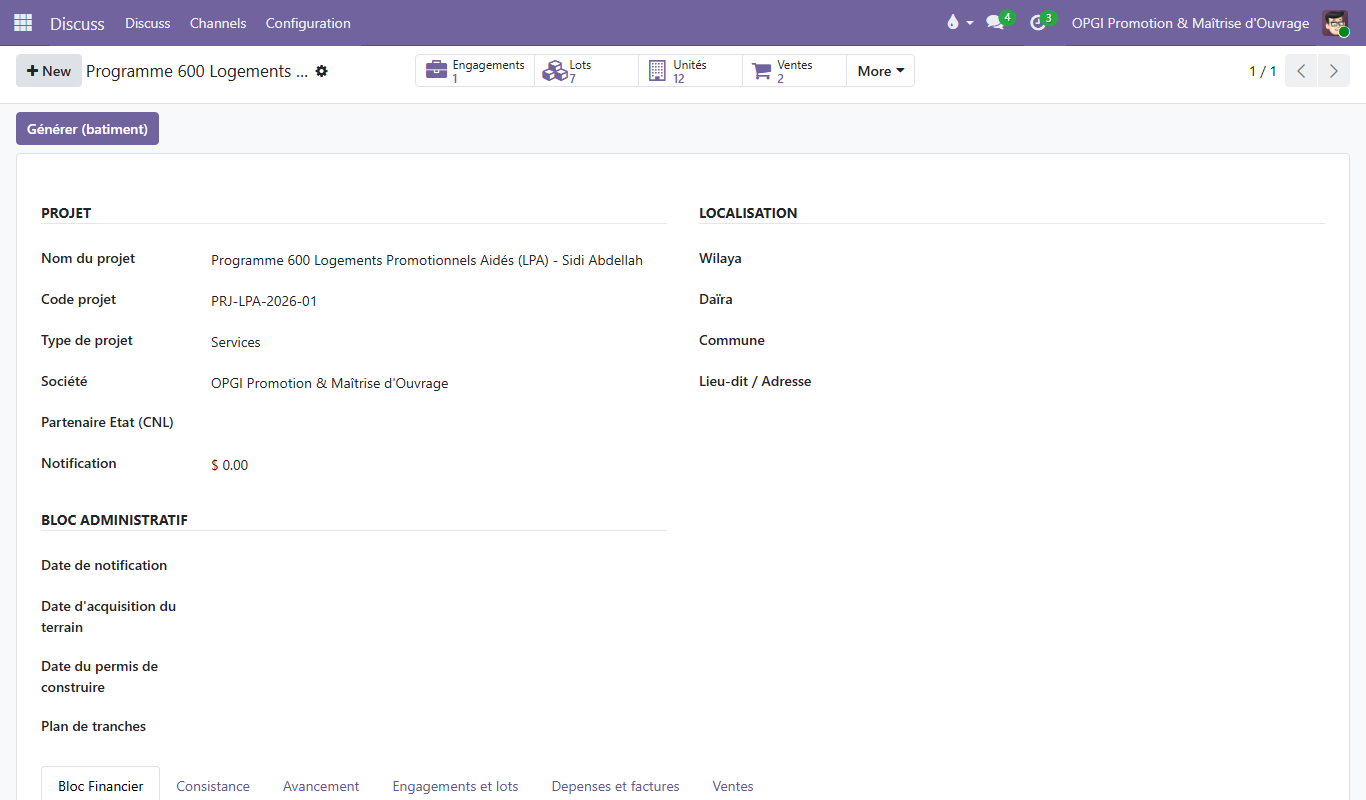Click record title Programme 600 Logements
Screen dimensions: 1366x800
click(197, 71)
